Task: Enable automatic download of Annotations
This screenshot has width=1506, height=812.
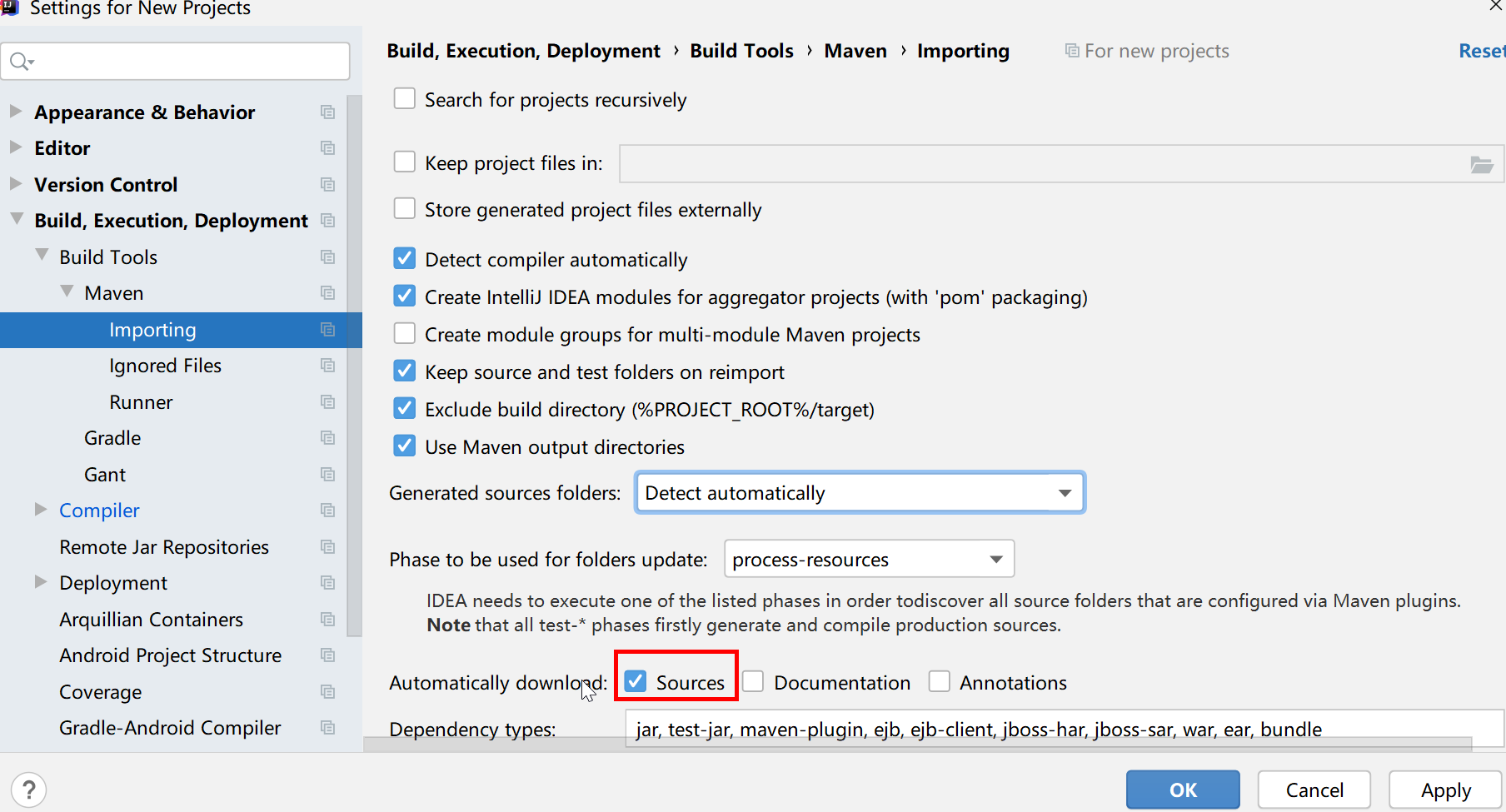Action: pyautogui.click(x=939, y=681)
